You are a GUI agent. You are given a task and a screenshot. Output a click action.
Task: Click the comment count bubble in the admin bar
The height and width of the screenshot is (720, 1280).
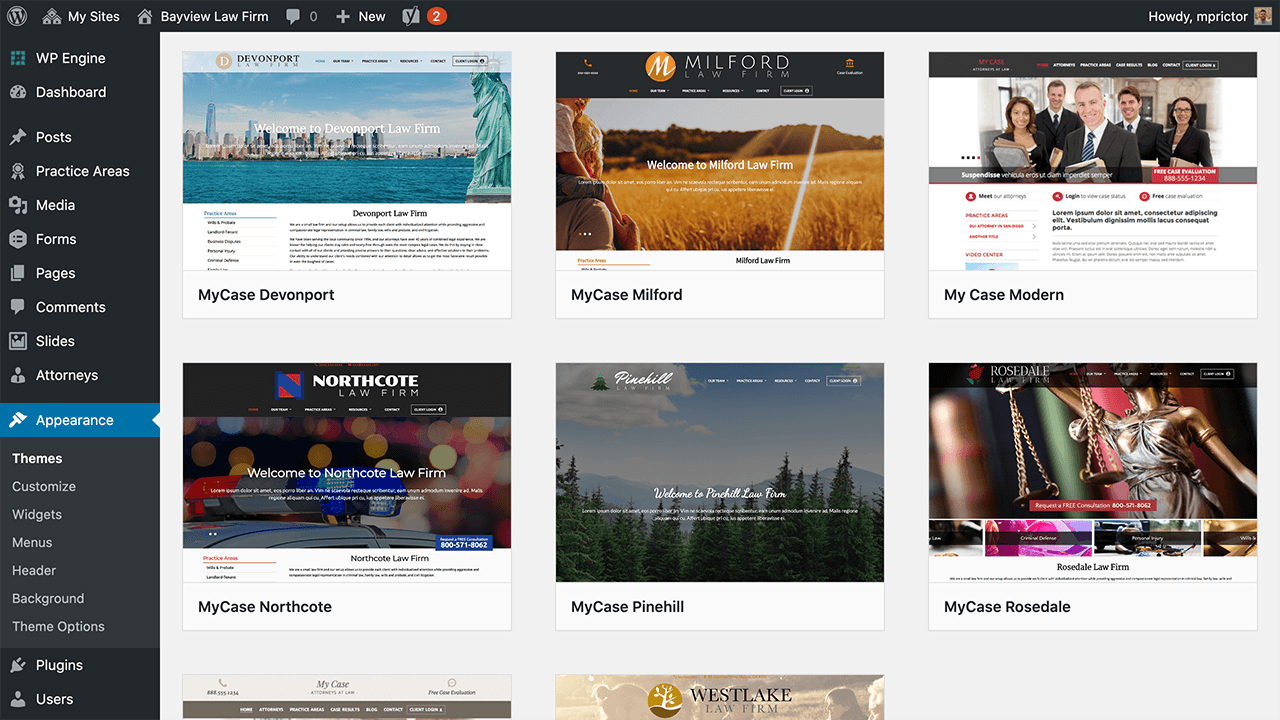[x=301, y=16]
